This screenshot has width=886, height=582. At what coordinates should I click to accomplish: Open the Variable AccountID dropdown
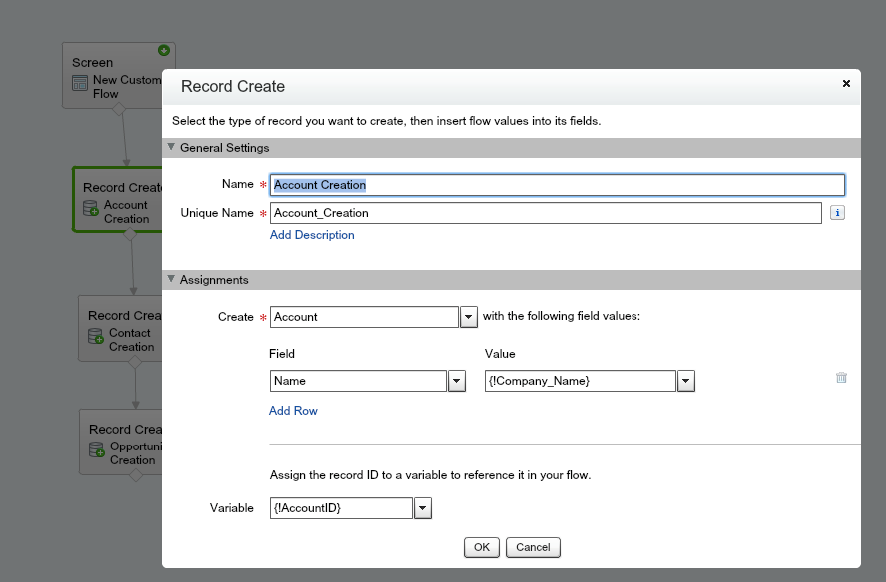[x=422, y=509]
